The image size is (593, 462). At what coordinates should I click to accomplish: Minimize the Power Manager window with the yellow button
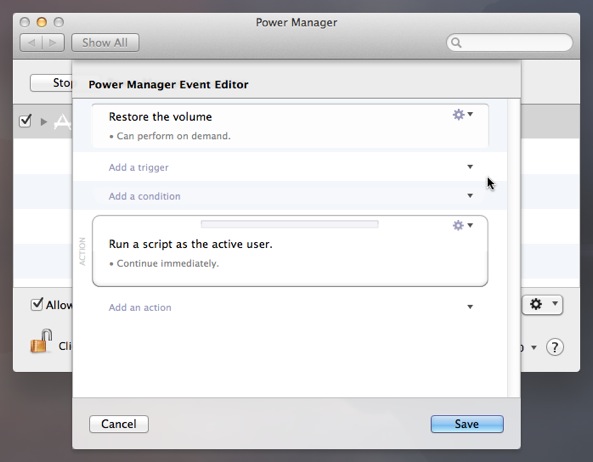tap(42, 22)
